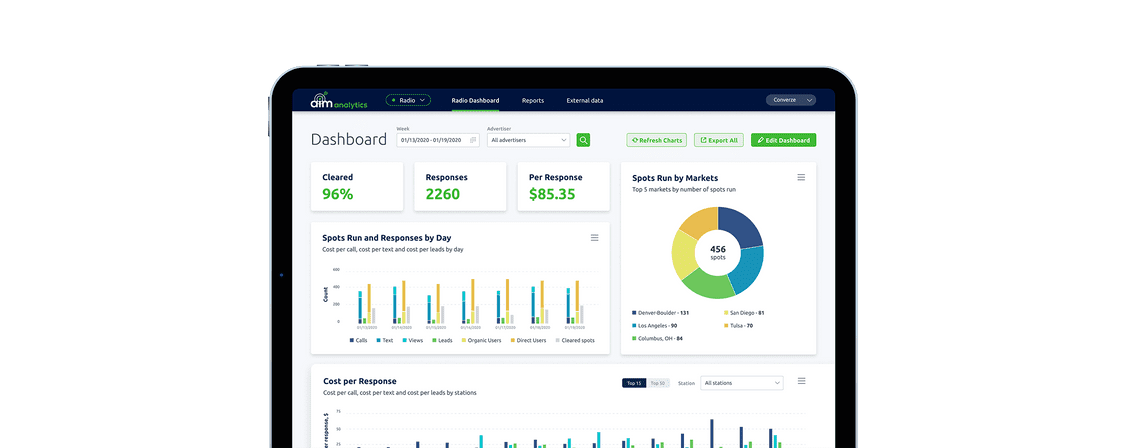This screenshot has width=1128, height=448.
Task: Toggle the Direct Users legend entry
Action: (529, 340)
